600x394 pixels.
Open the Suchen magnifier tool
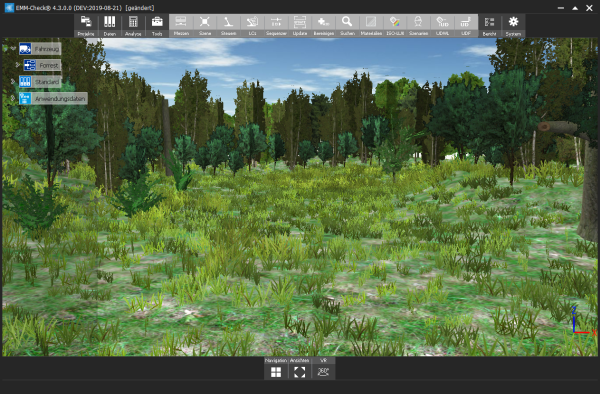pos(347,26)
